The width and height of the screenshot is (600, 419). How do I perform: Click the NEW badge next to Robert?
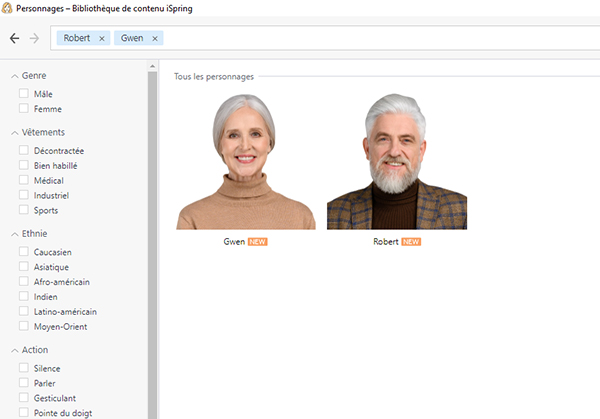tap(411, 242)
